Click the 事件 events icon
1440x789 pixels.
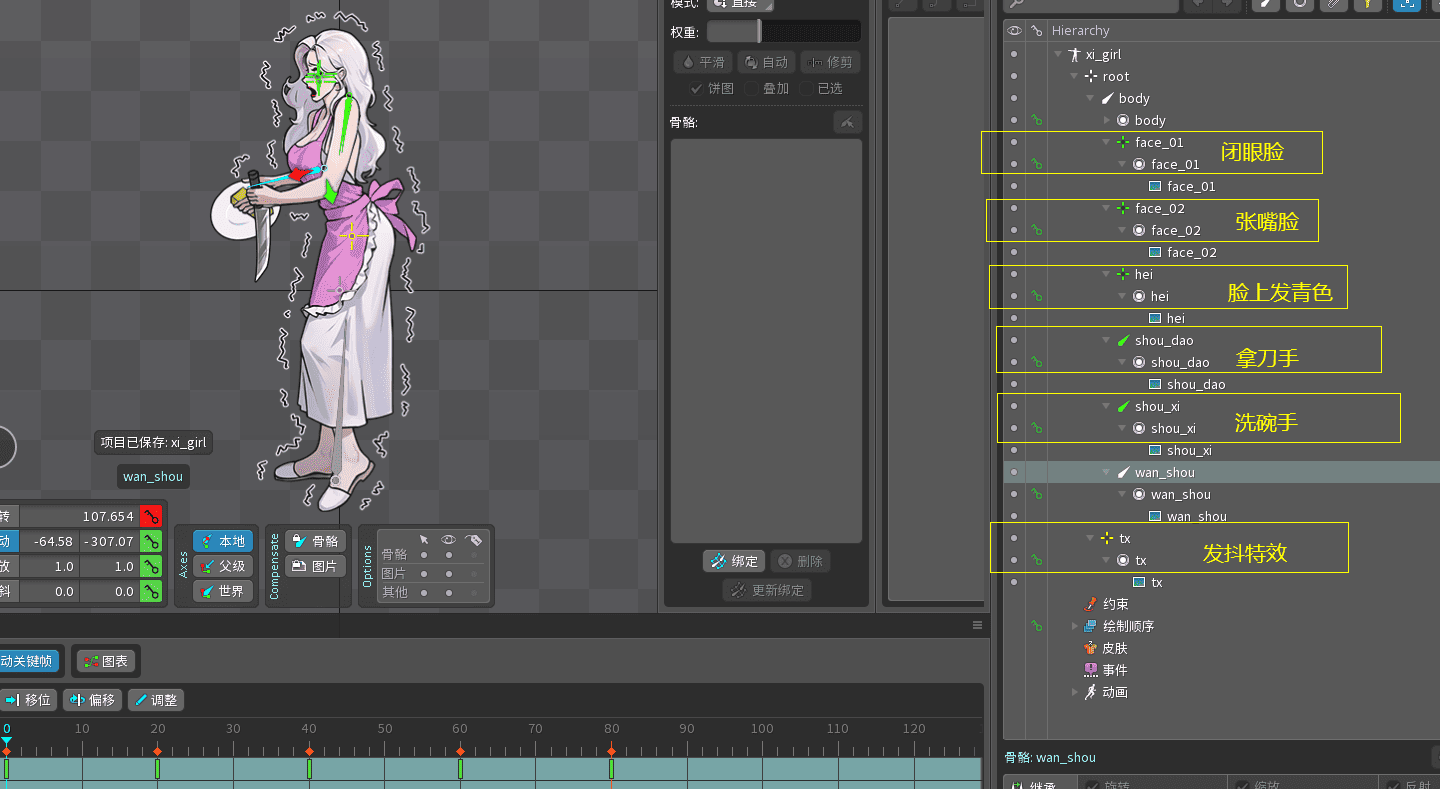[x=1090, y=670]
